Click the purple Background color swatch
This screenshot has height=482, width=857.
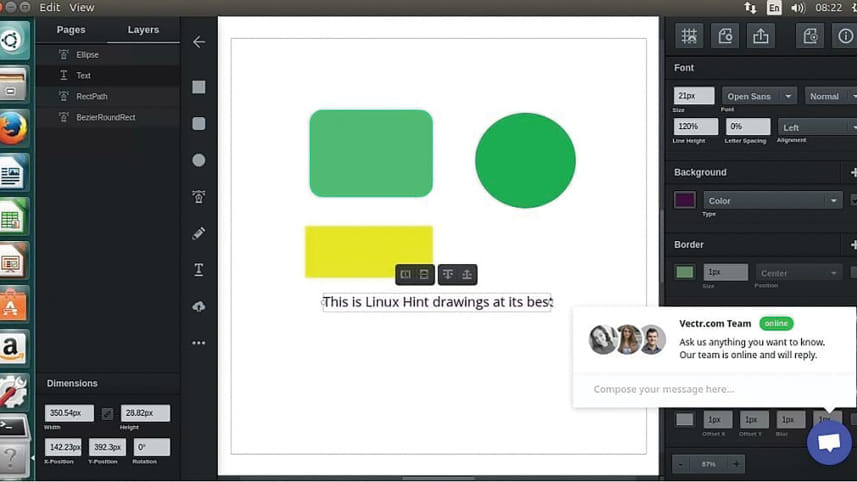click(685, 201)
